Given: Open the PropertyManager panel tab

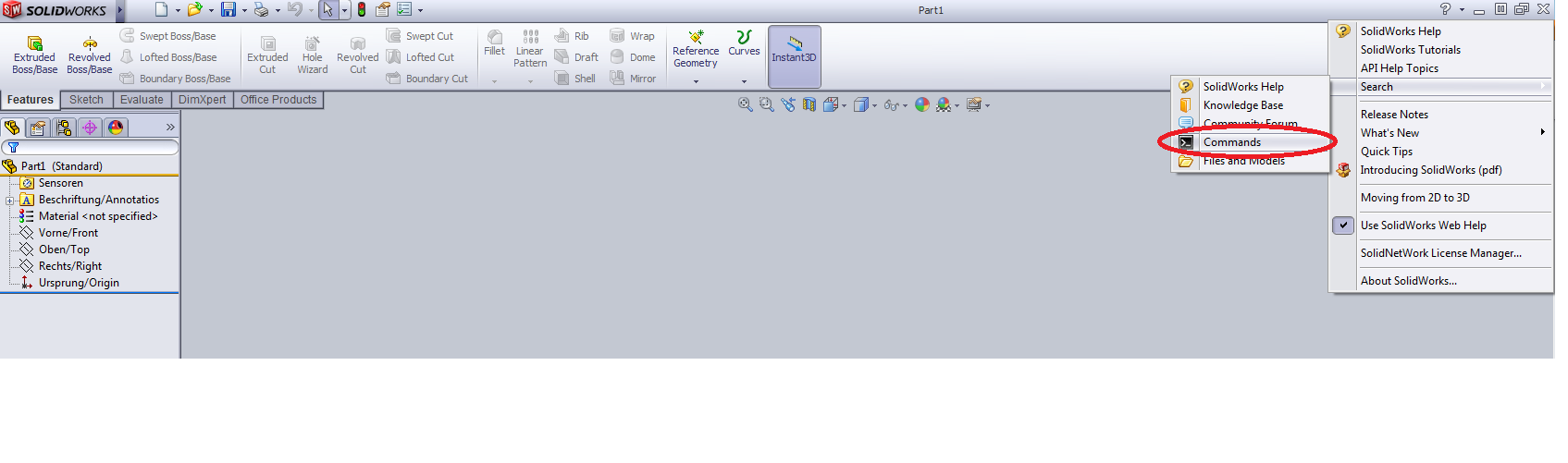Looking at the screenshot, I should 38,128.
